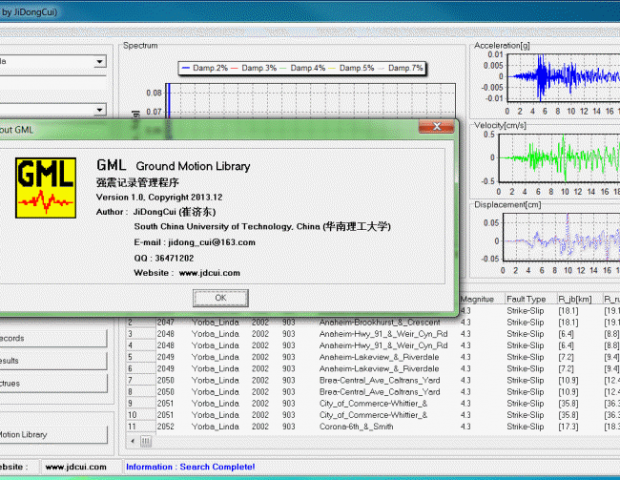Click the Fault Type column header
The width and height of the screenshot is (620, 480).
pos(527,300)
